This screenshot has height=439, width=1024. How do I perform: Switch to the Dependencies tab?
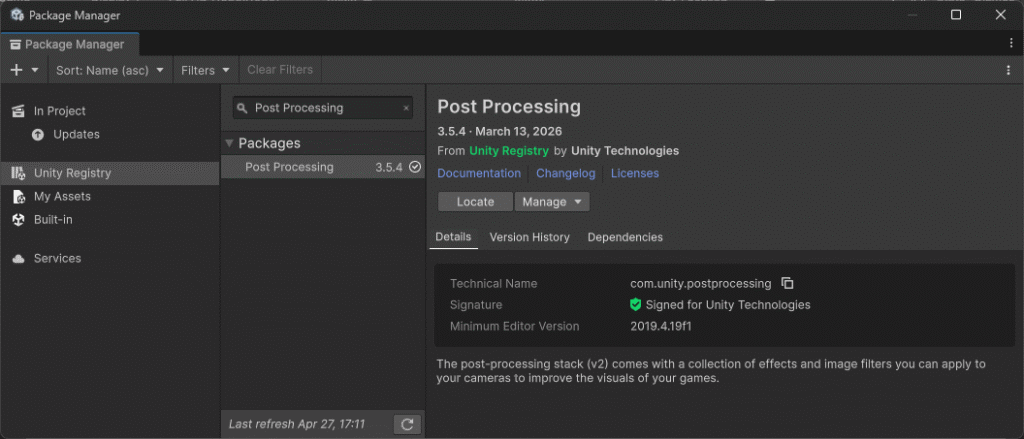pos(624,238)
